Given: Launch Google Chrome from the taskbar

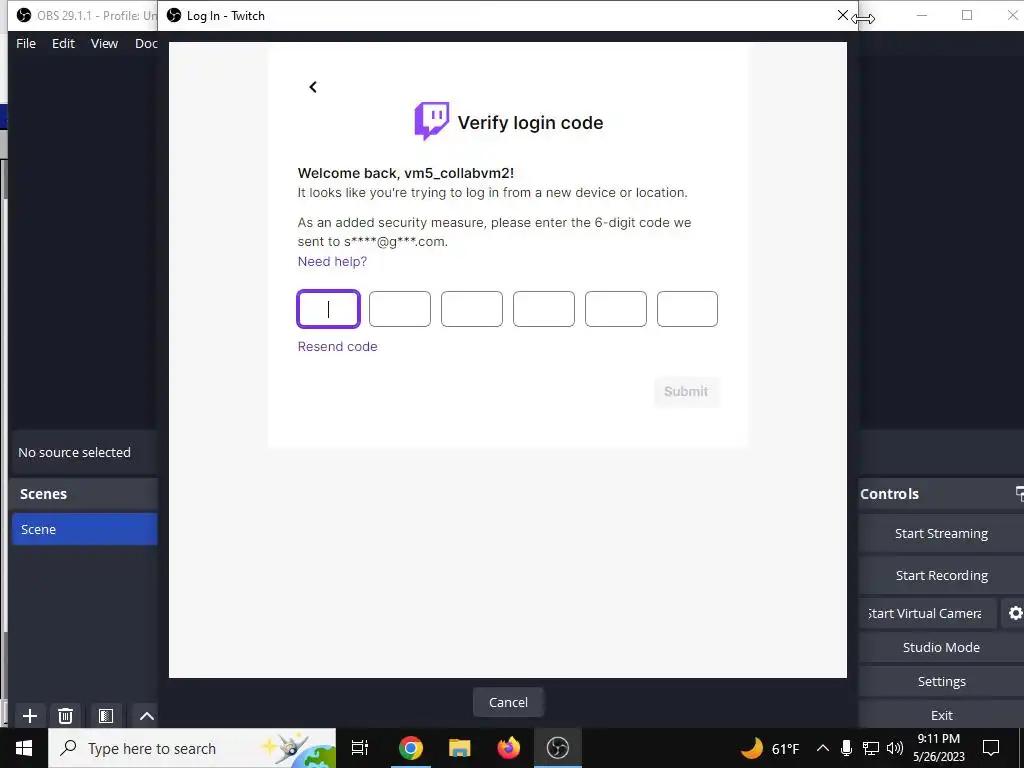Looking at the screenshot, I should point(411,748).
